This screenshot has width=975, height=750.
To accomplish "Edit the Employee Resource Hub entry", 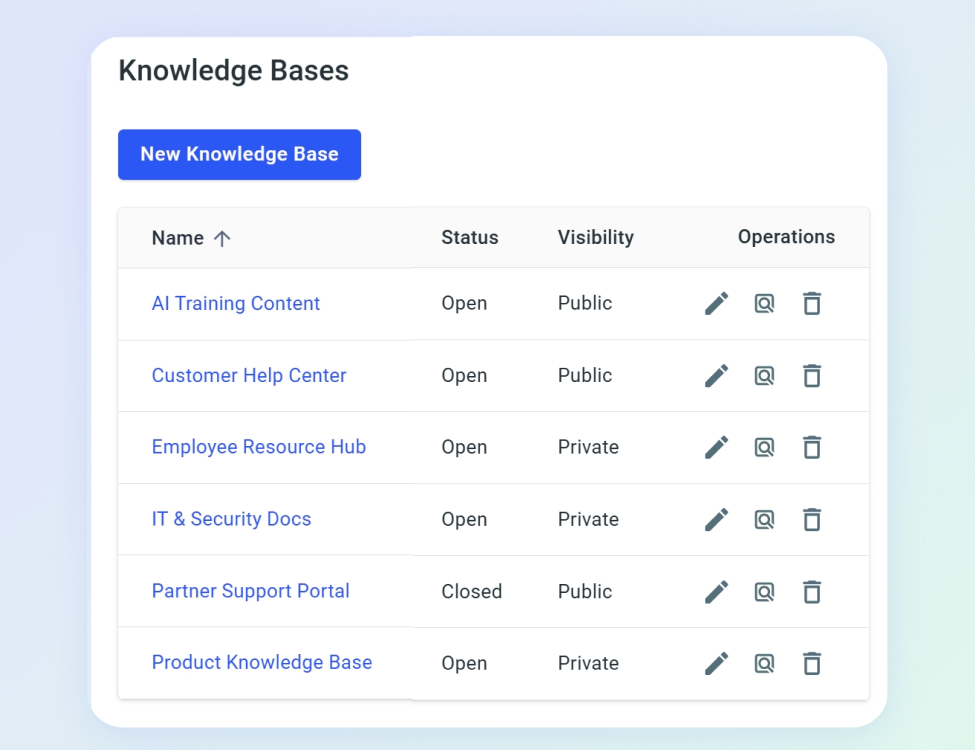I will [x=716, y=447].
